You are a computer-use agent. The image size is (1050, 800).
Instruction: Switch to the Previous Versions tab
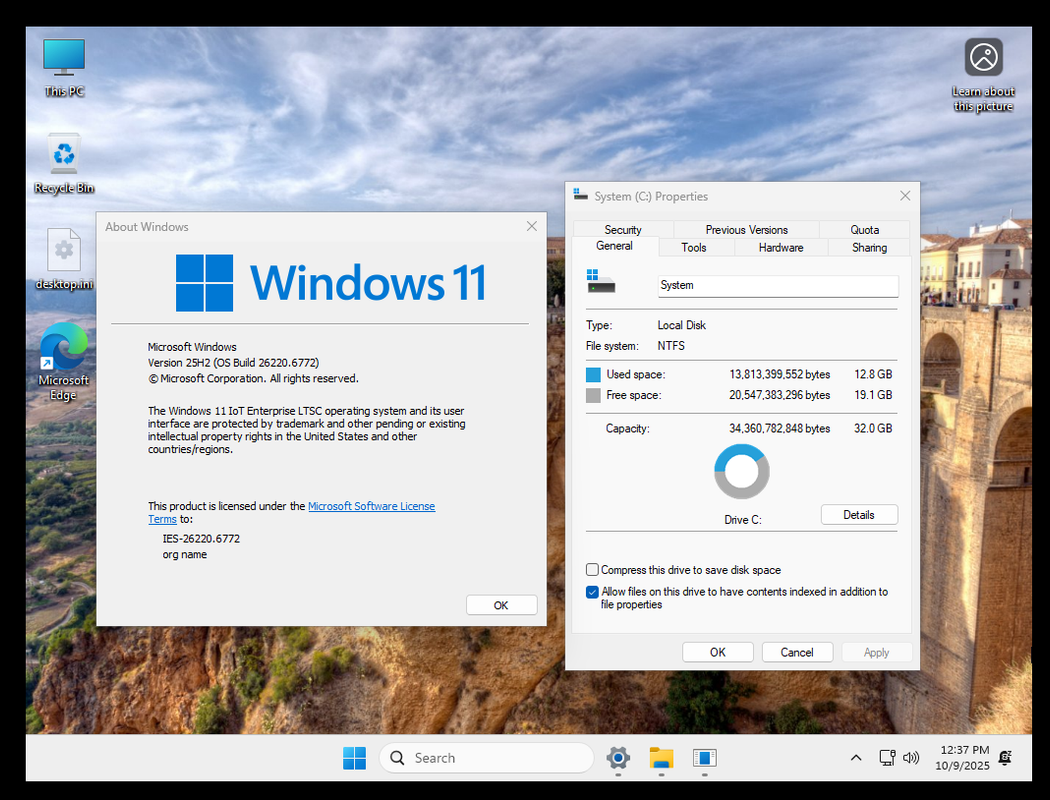(746, 230)
